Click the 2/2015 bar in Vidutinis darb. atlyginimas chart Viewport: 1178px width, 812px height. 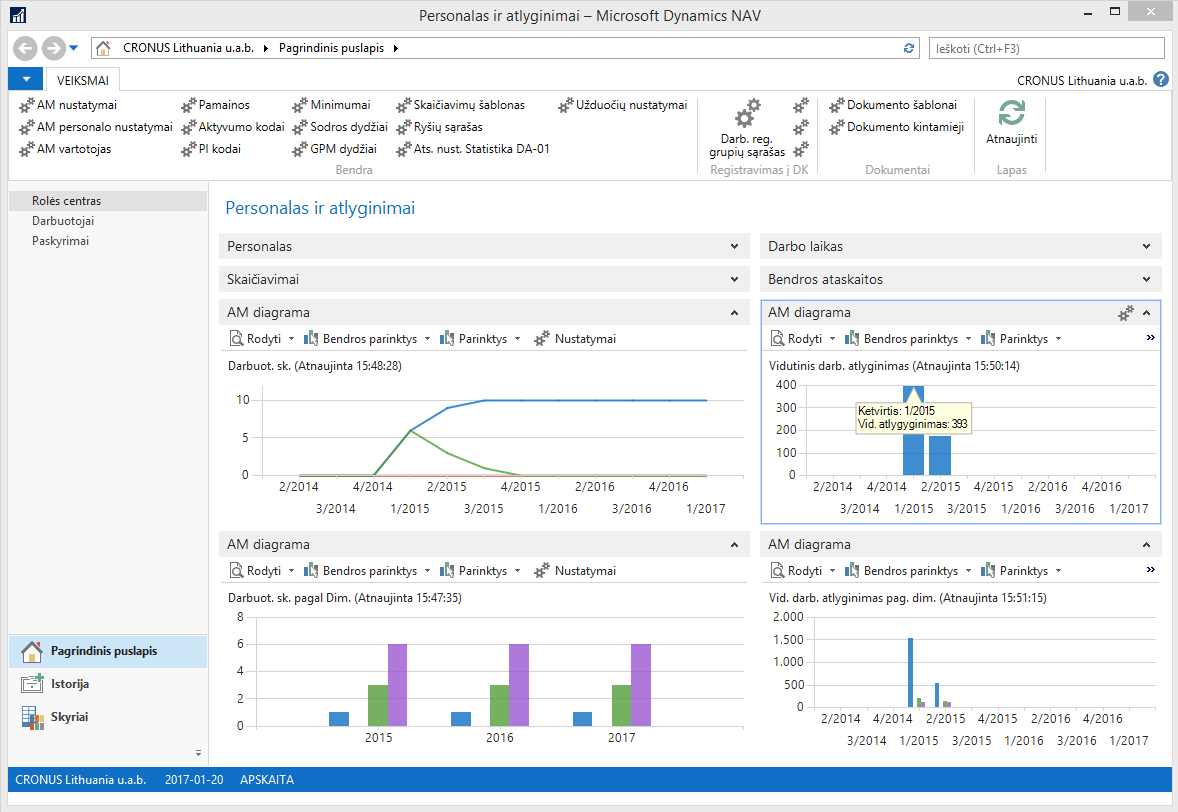(x=940, y=455)
